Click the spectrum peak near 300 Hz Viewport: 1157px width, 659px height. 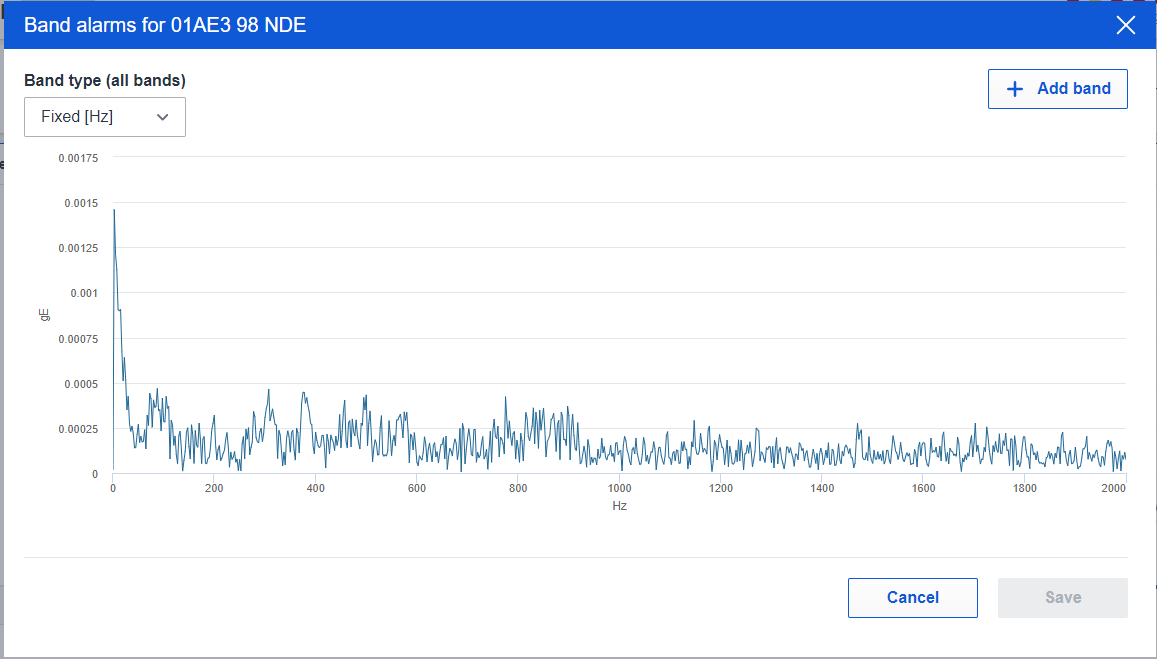tap(269, 390)
